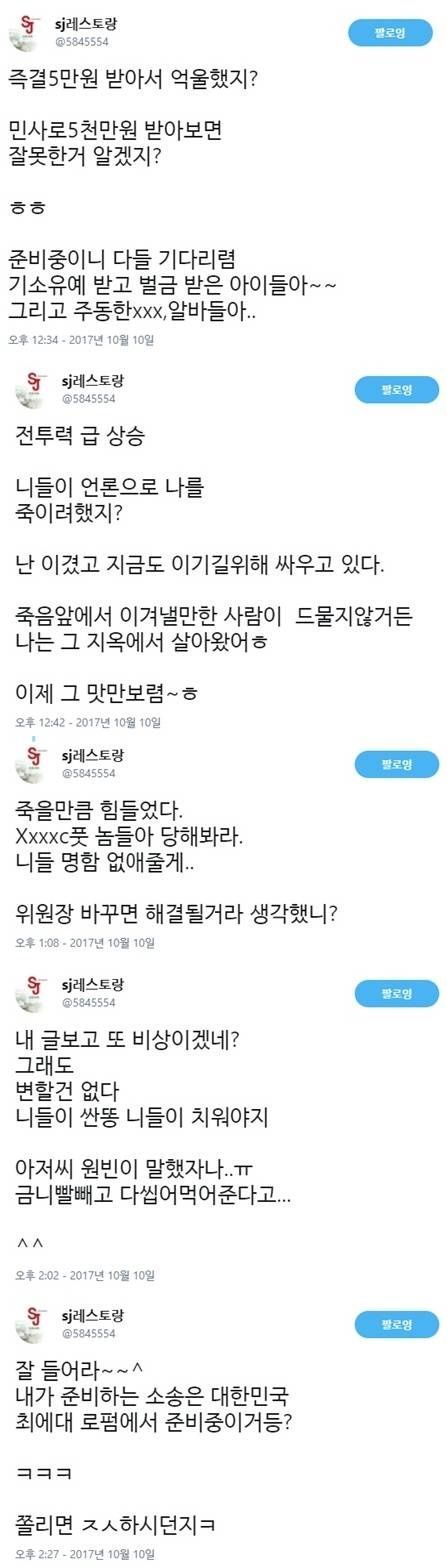Screen dimensions: 447x1568
Task: Toggle 팔로잉 button on the first tweet
Action: click(x=391, y=32)
